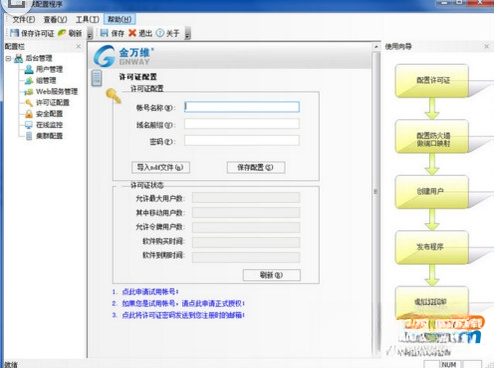Open link 点此将许可证密码发送到邮箱

click(x=183, y=315)
